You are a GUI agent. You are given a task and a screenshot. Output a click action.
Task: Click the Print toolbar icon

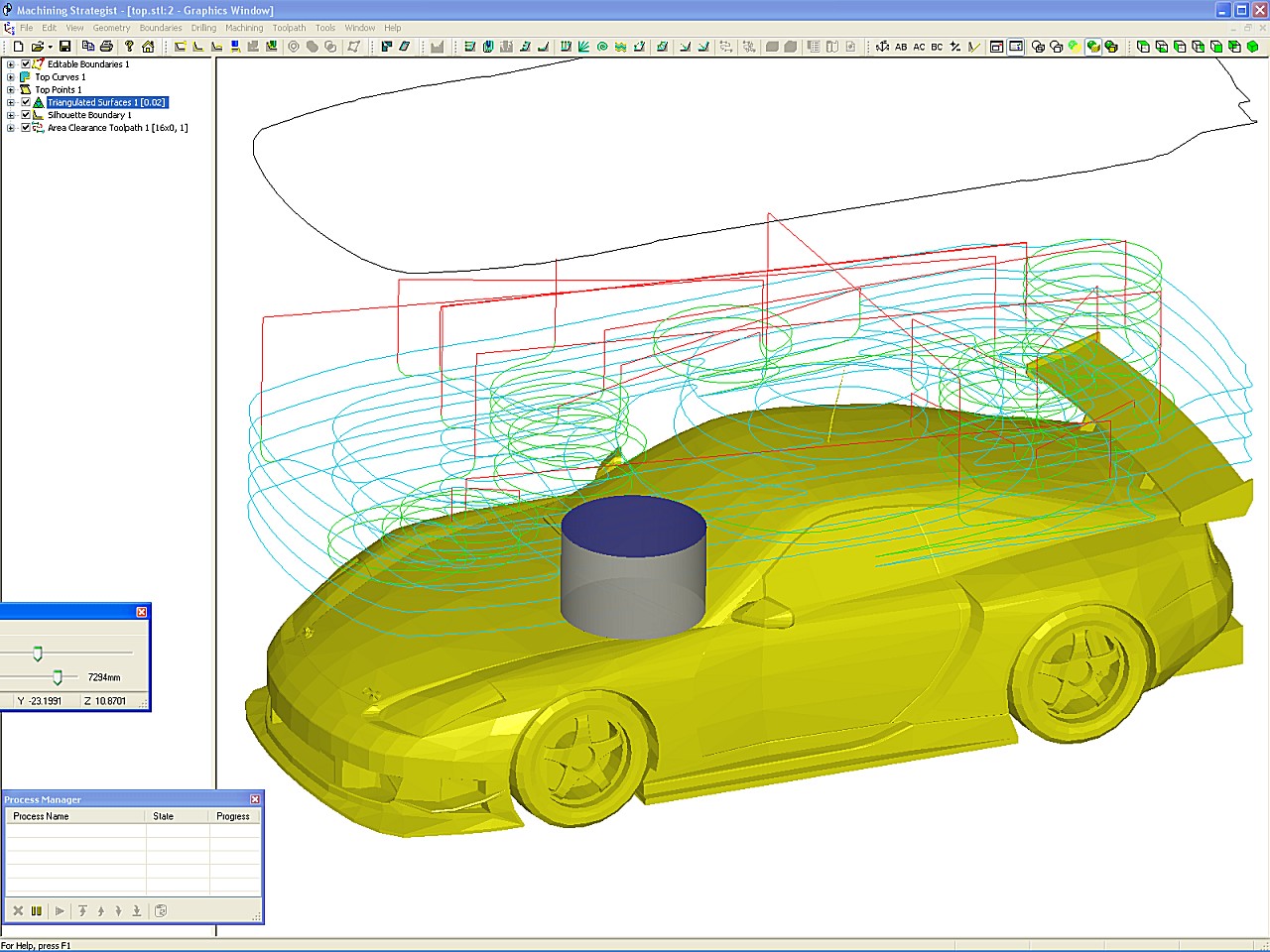coord(106,47)
